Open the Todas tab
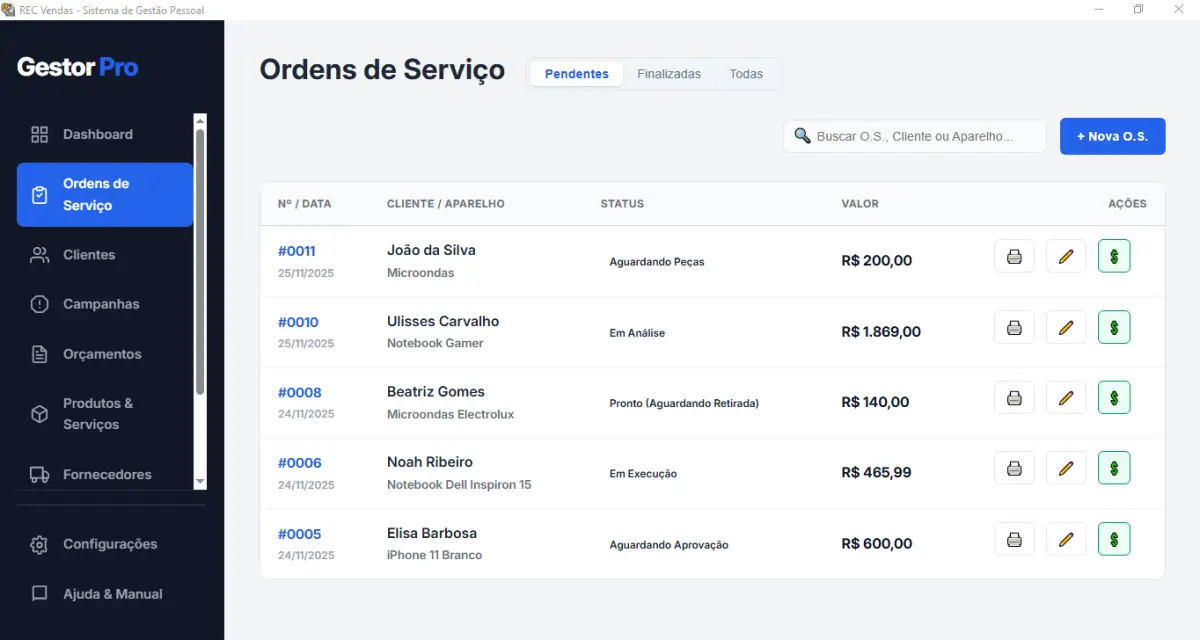The height and width of the screenshot is (640, 1200). tap(746, 73)
